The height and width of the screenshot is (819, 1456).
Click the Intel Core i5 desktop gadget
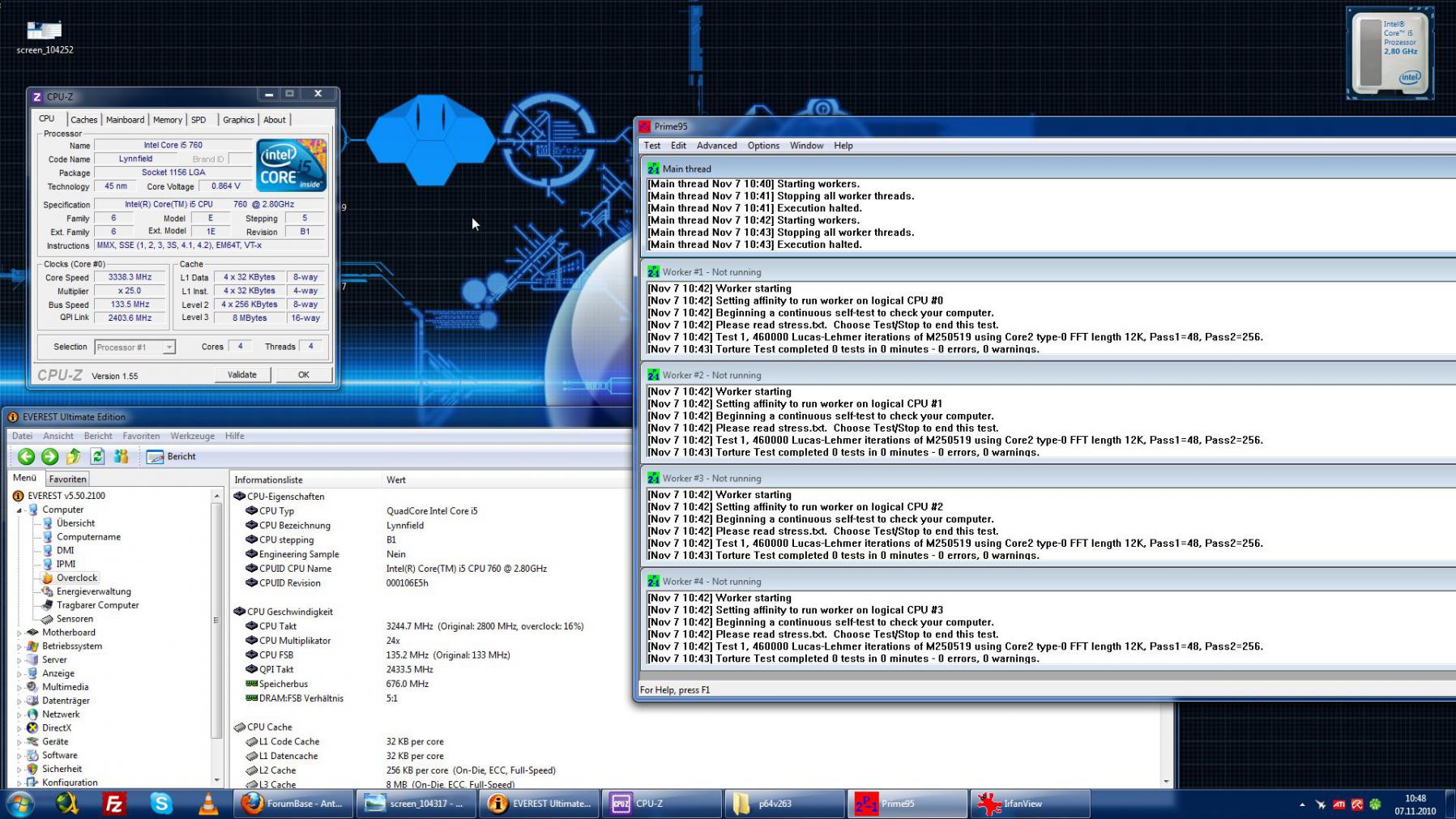(1390, 53)
